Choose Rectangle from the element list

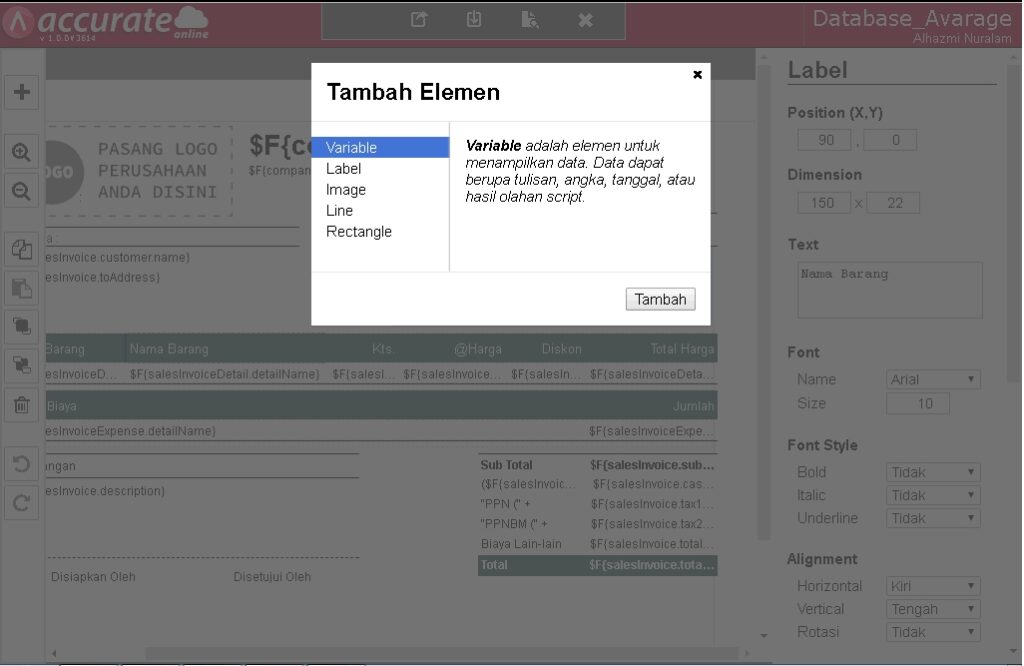[x=359, y=232]
